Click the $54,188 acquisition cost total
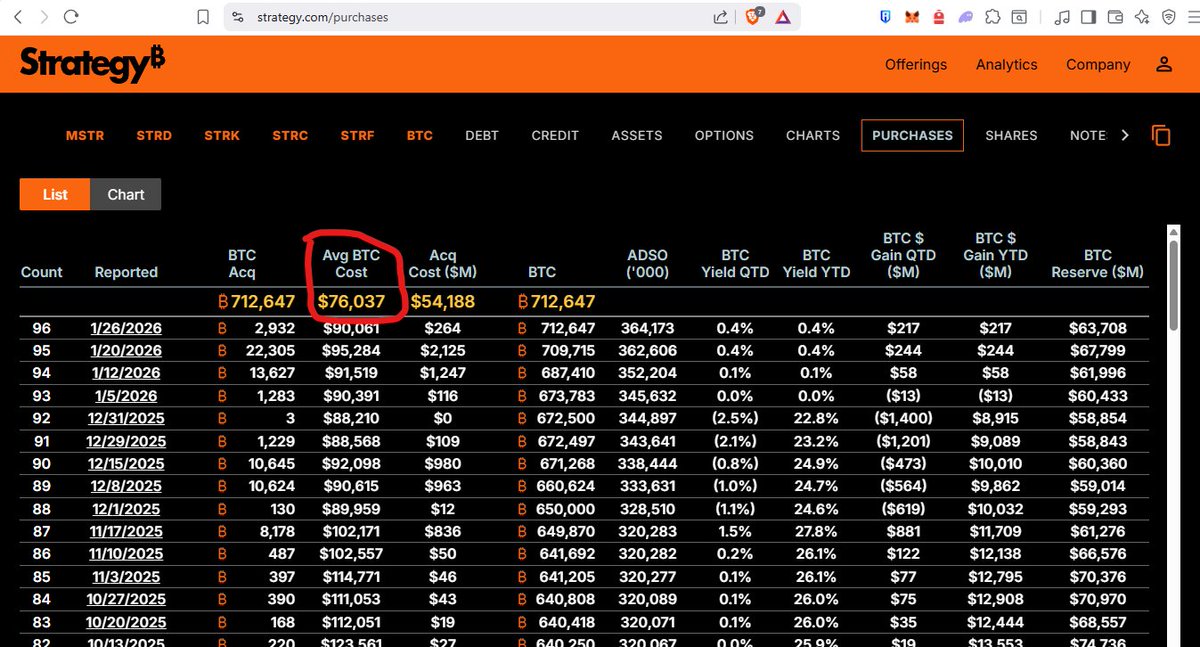This screenshot has width=1200, height=647. pos(442,302)
